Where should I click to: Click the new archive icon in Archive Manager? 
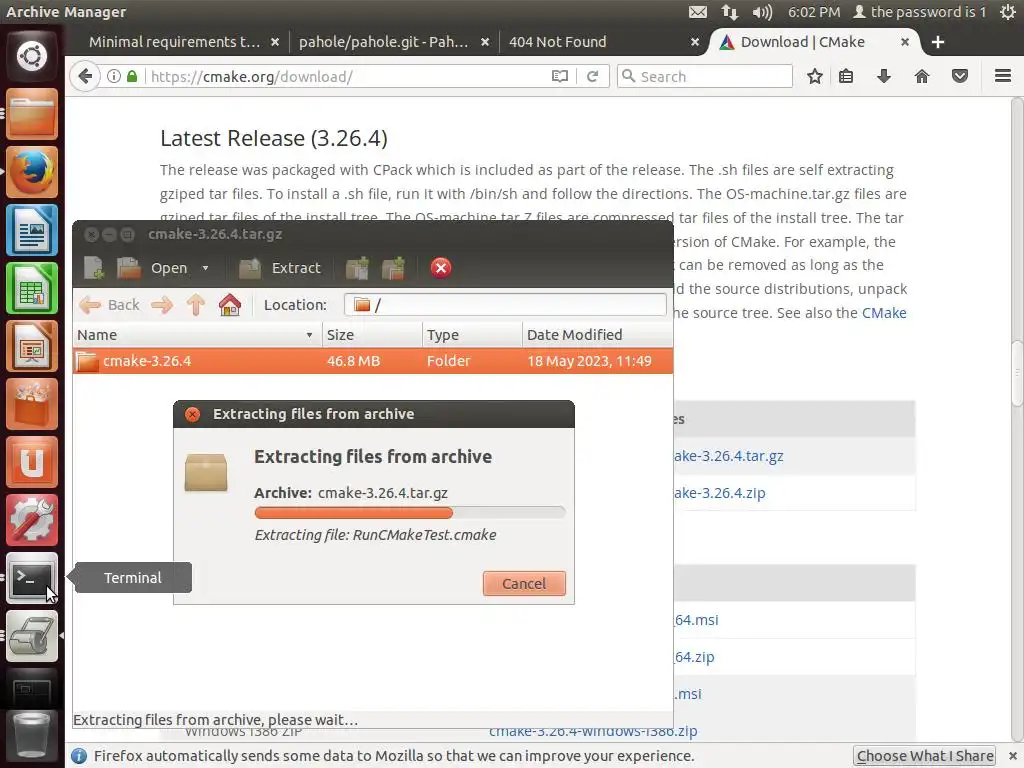[94, 268]
